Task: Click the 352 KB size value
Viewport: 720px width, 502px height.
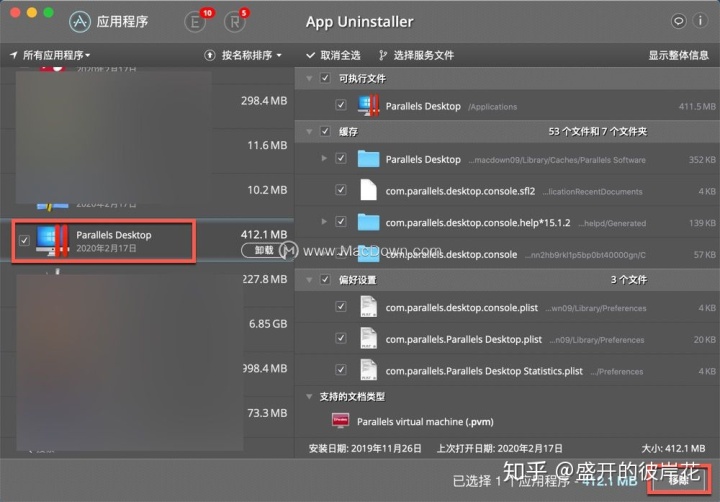Action: (x=702, y=160)
